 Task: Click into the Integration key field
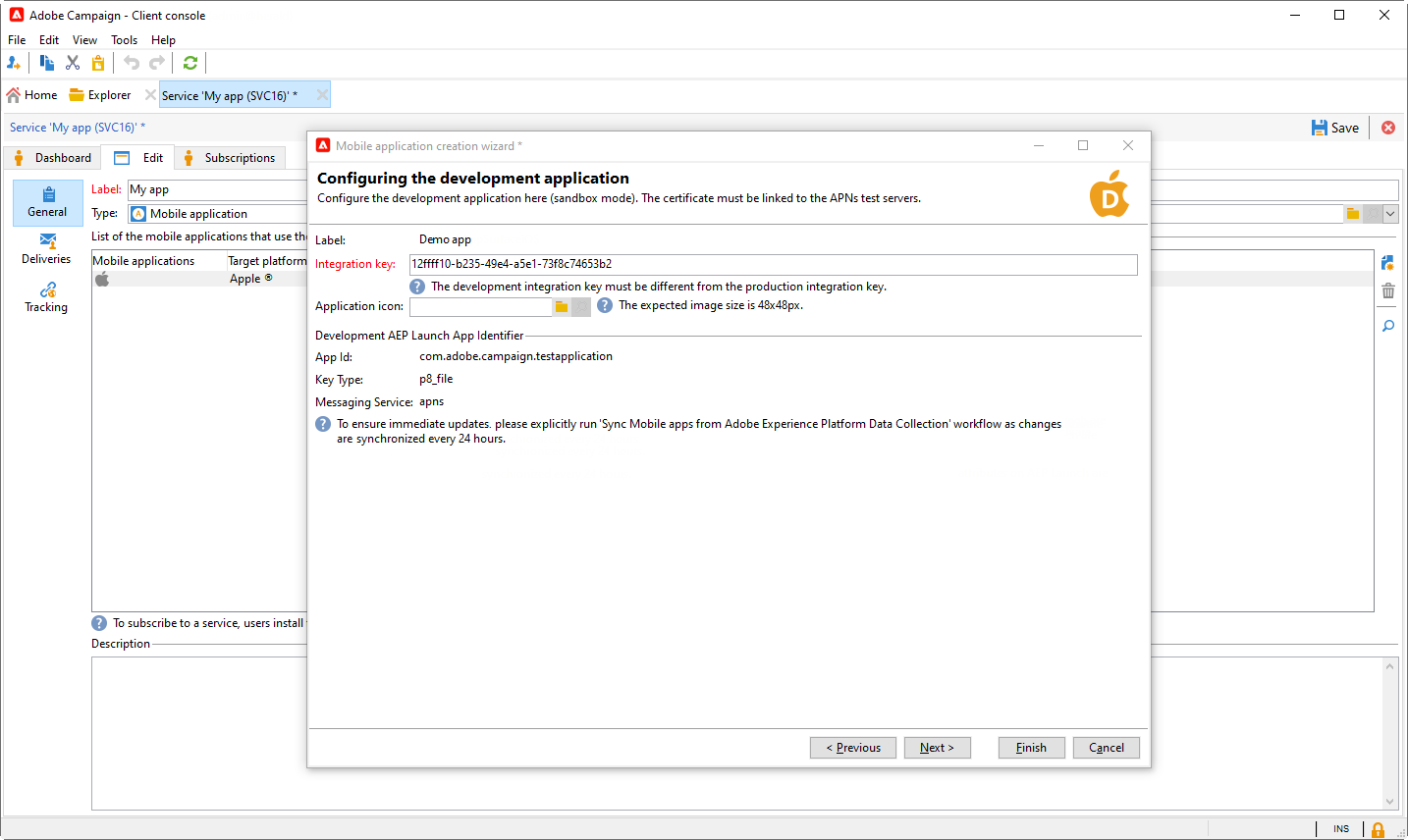773,264
